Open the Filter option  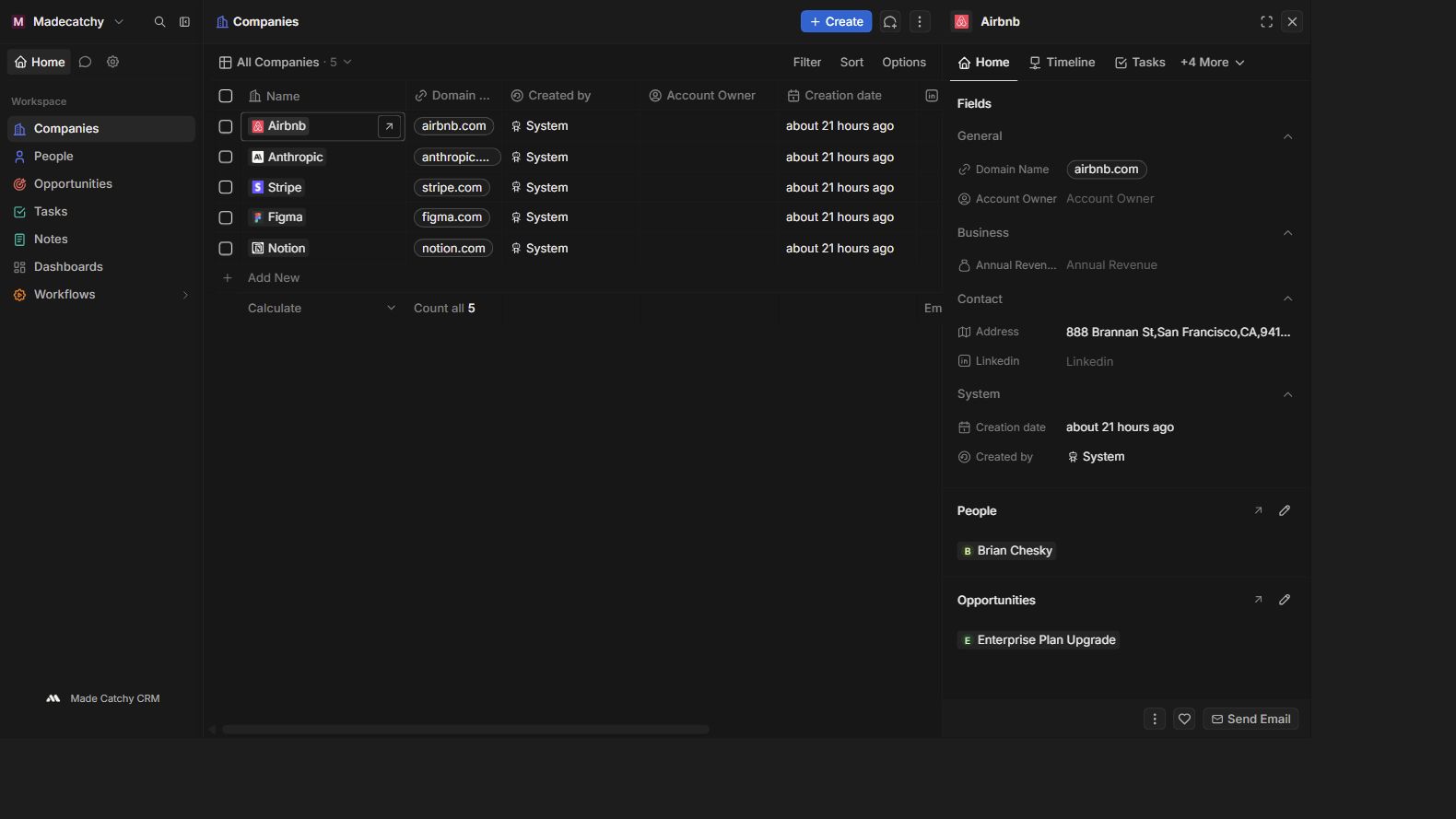pos(807,63)
